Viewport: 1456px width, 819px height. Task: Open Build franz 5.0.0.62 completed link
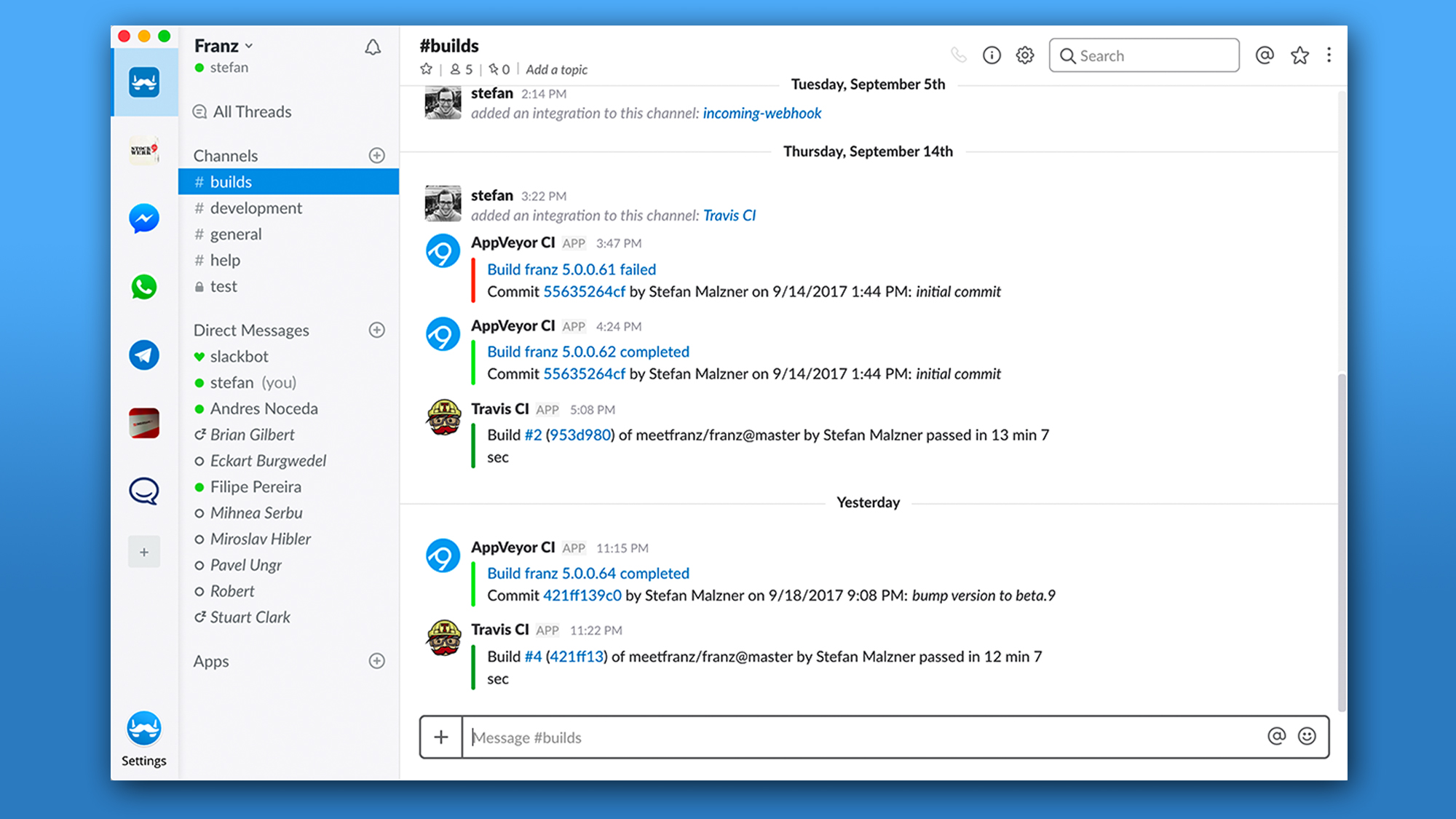[x=588, y=352]
